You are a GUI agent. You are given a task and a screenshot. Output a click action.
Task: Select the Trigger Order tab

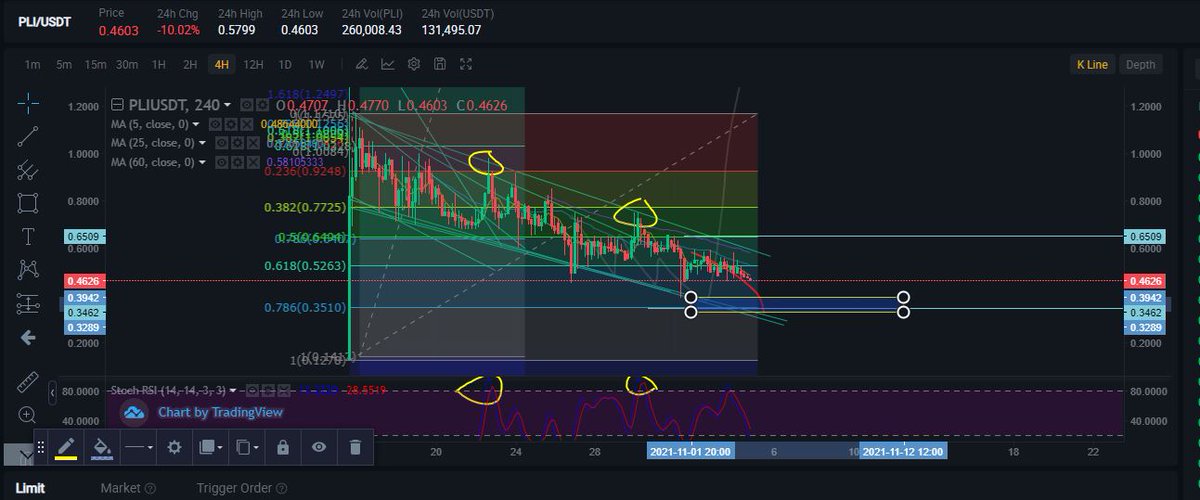click(233, 488)
